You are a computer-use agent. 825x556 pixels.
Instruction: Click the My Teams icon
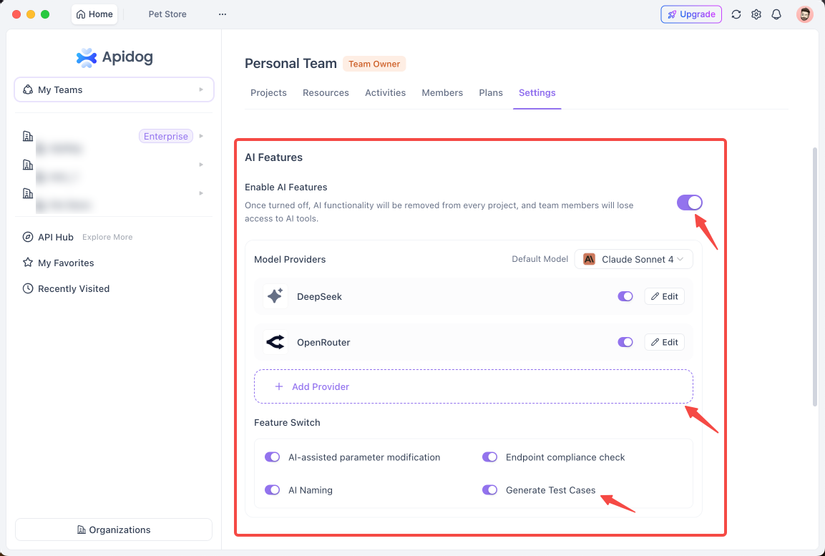(28, 90)
